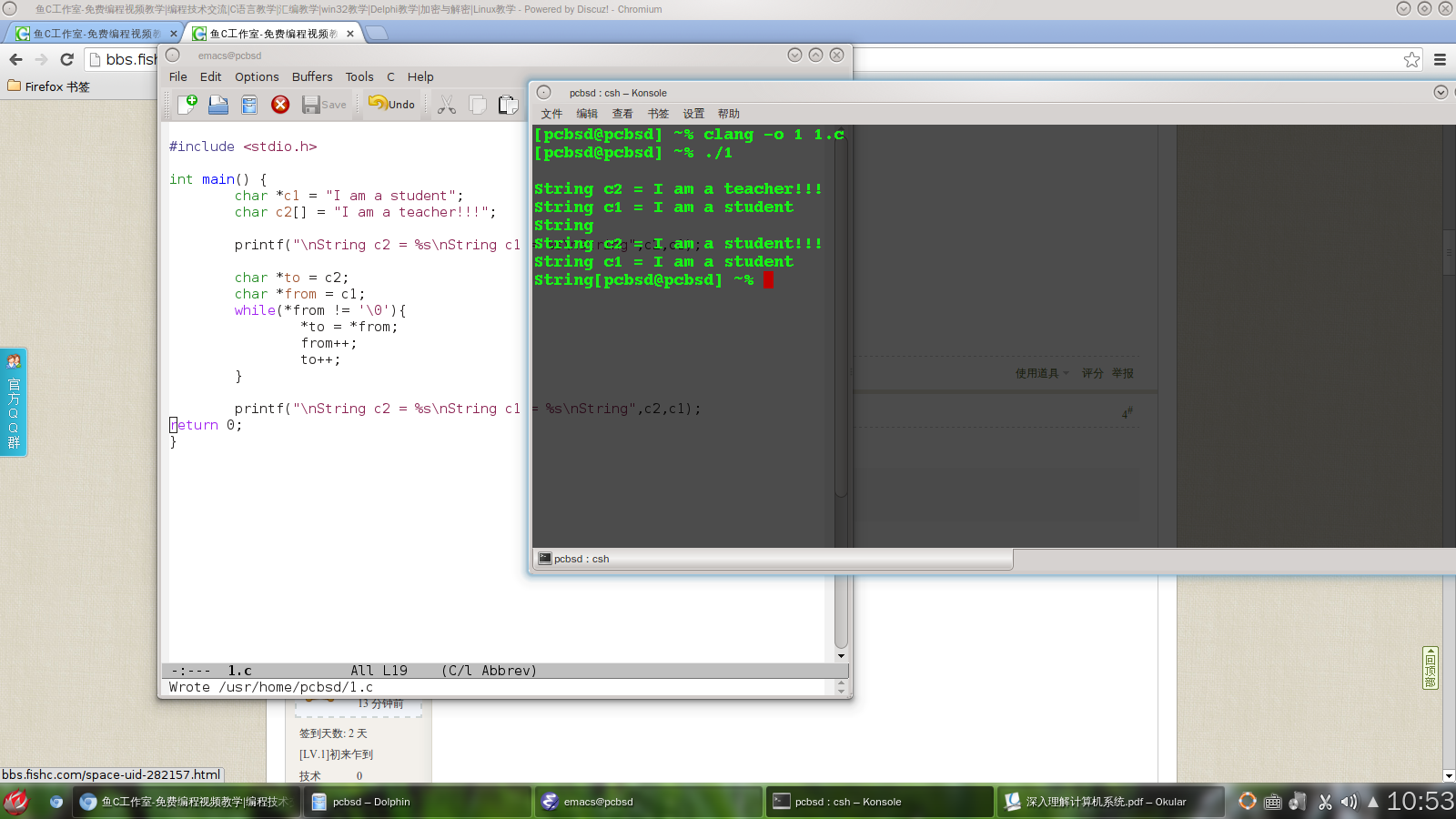
Task: Undo last change in Emacs
Action: coord(391,104)
